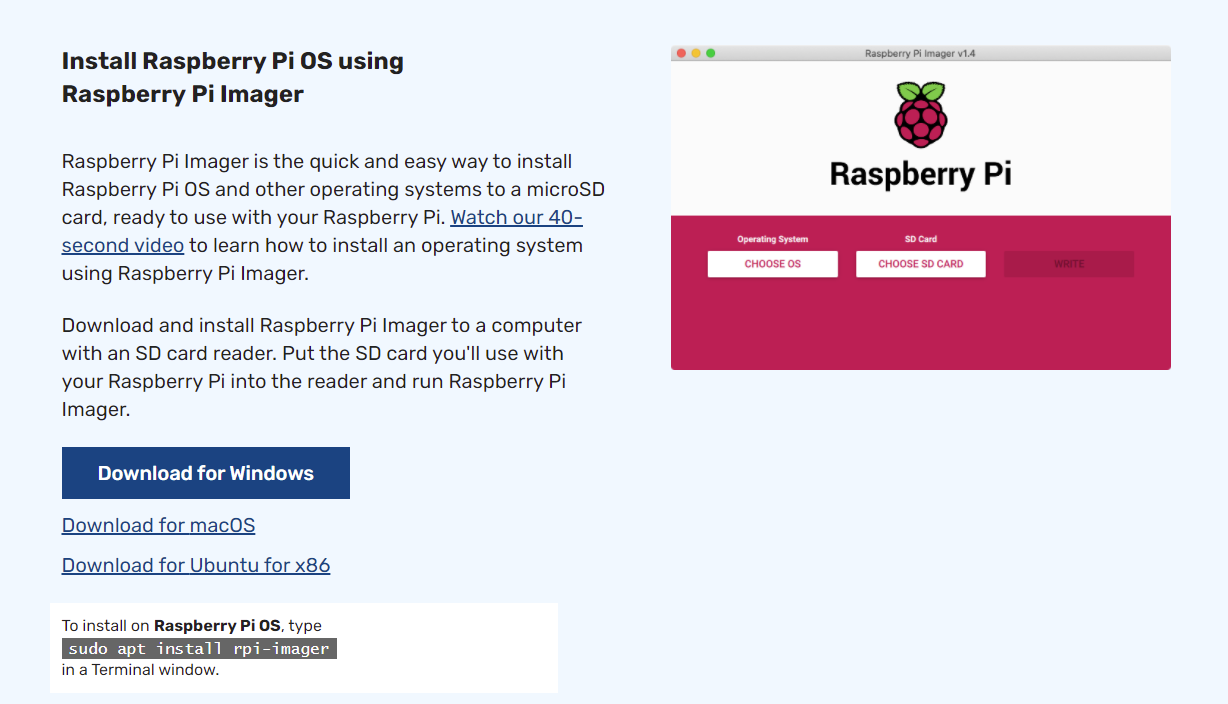Click the red close dot in the Imager window
Image resolution: width=1228 pixels, height=704 pixels.
[x=682, y=53]
